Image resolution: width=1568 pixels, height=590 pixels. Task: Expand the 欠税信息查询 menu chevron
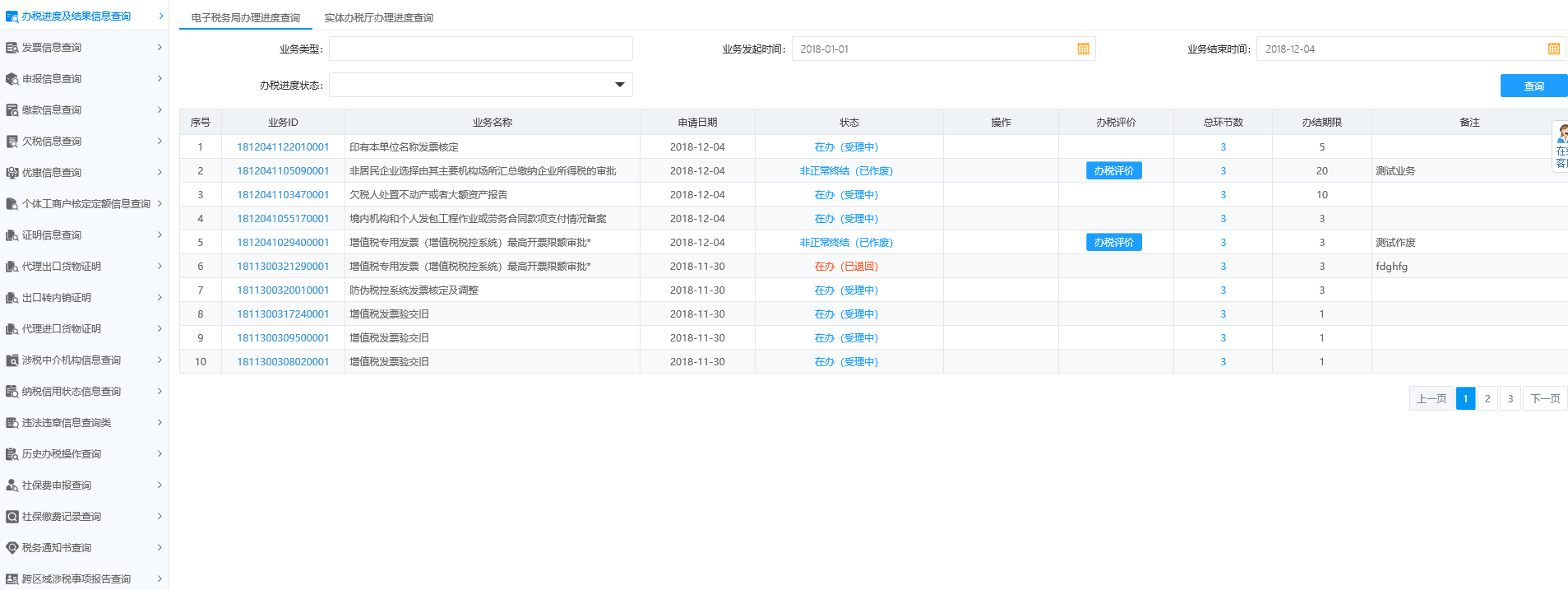160,141
